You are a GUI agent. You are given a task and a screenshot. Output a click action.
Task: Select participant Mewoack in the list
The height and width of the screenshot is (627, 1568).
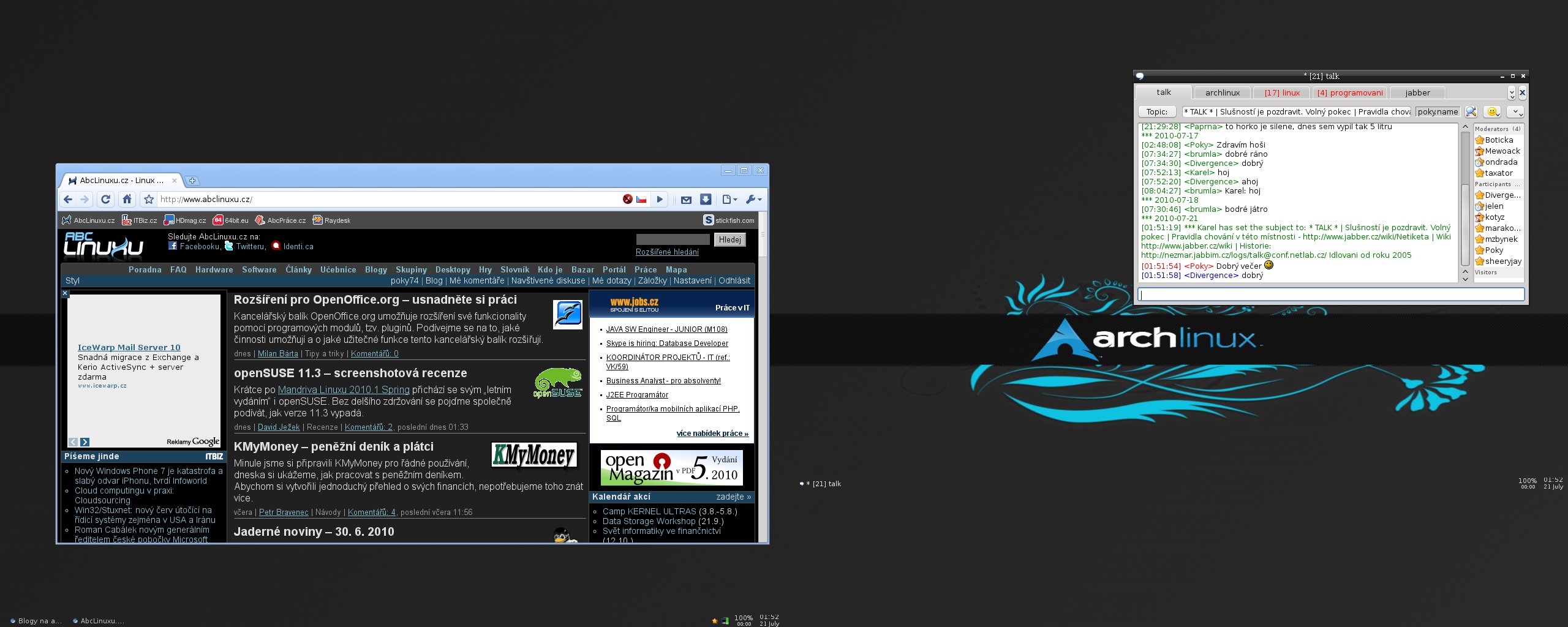1498,151
